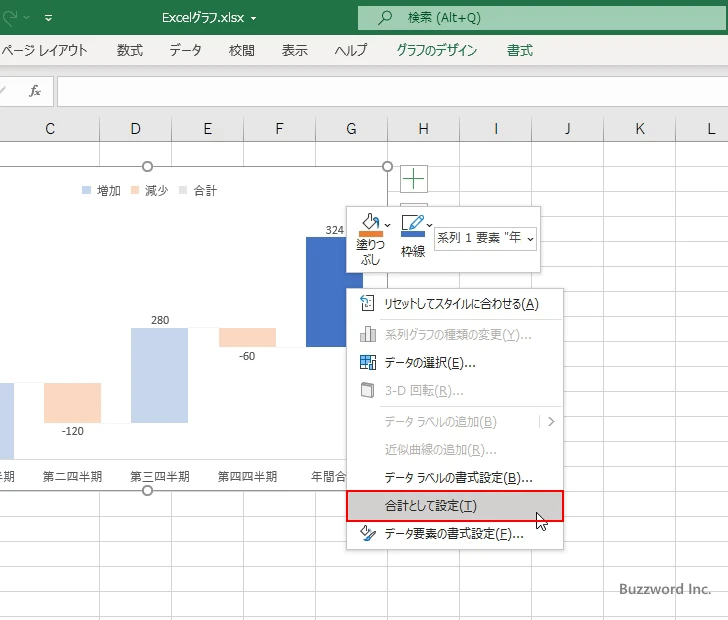Select column H header
Viewport: 728px width, 620px height.
coord(423,129)
